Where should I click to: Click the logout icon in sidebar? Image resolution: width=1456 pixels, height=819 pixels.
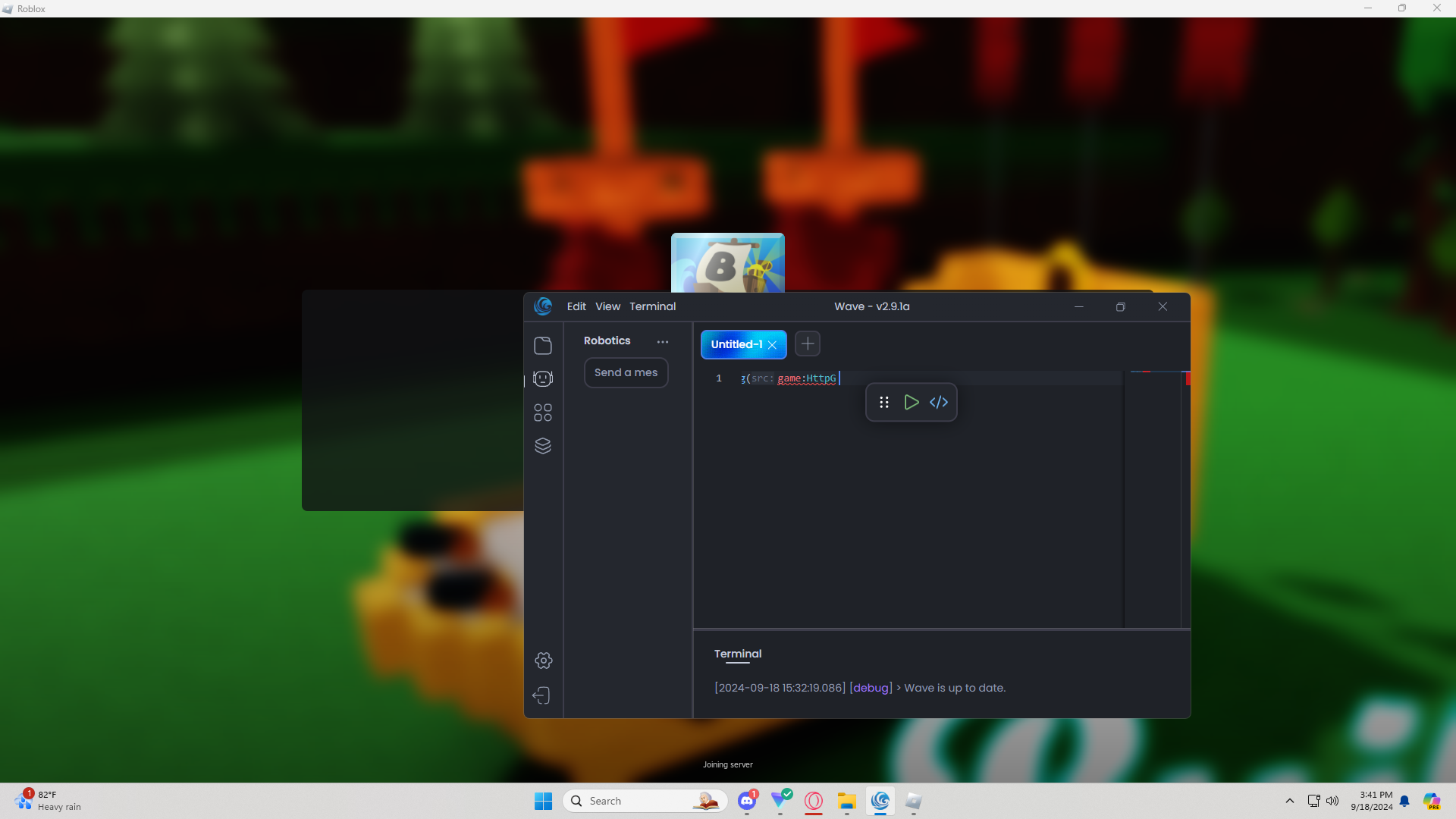[541, 695]
